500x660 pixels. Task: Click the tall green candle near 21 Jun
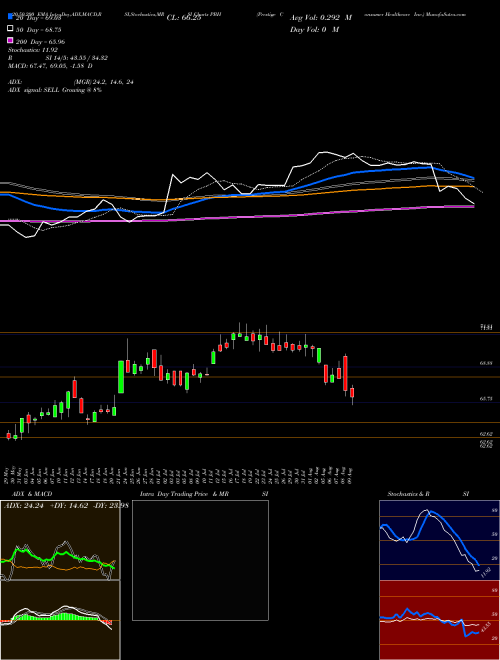pyautogui.click(x=121, y=377)
